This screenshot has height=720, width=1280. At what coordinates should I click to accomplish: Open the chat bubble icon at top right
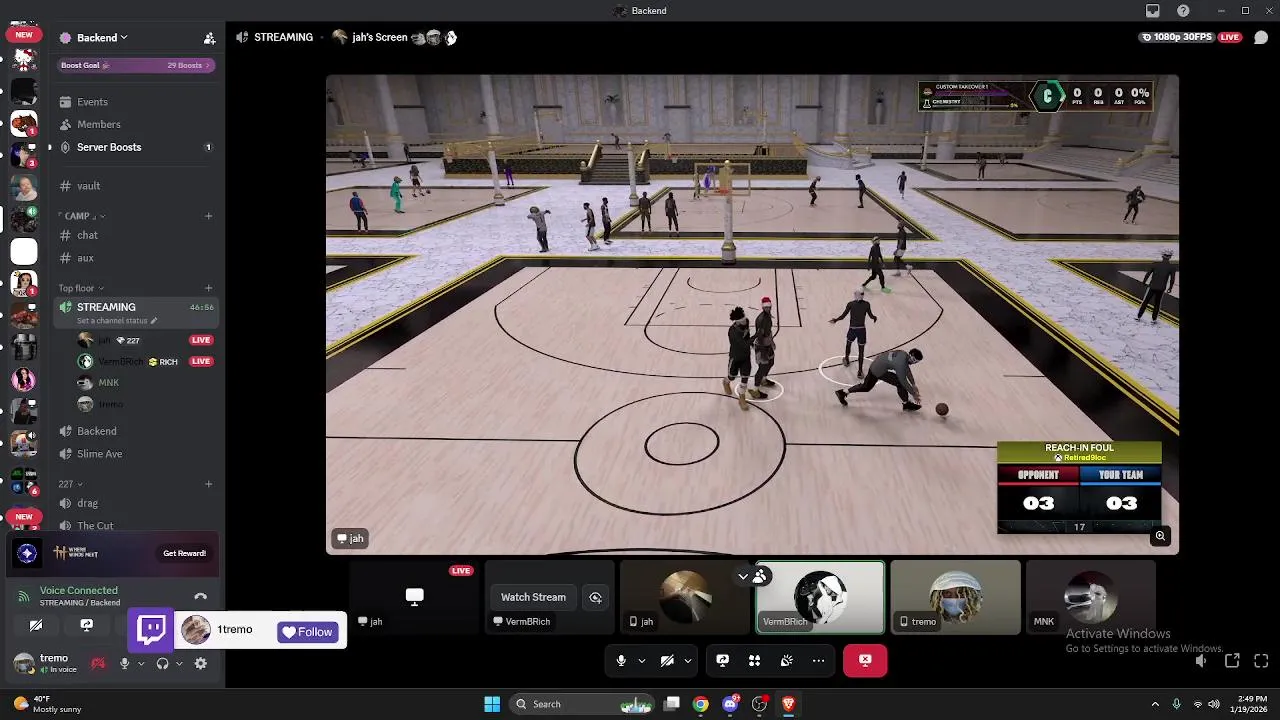click(1261, 37)
